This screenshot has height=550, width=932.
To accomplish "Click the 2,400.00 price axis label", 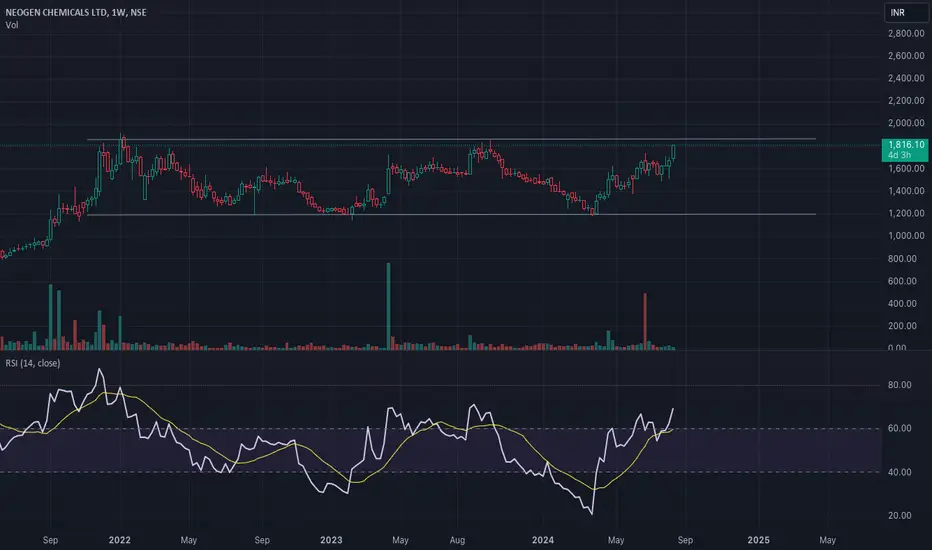I will pos(906,78).
